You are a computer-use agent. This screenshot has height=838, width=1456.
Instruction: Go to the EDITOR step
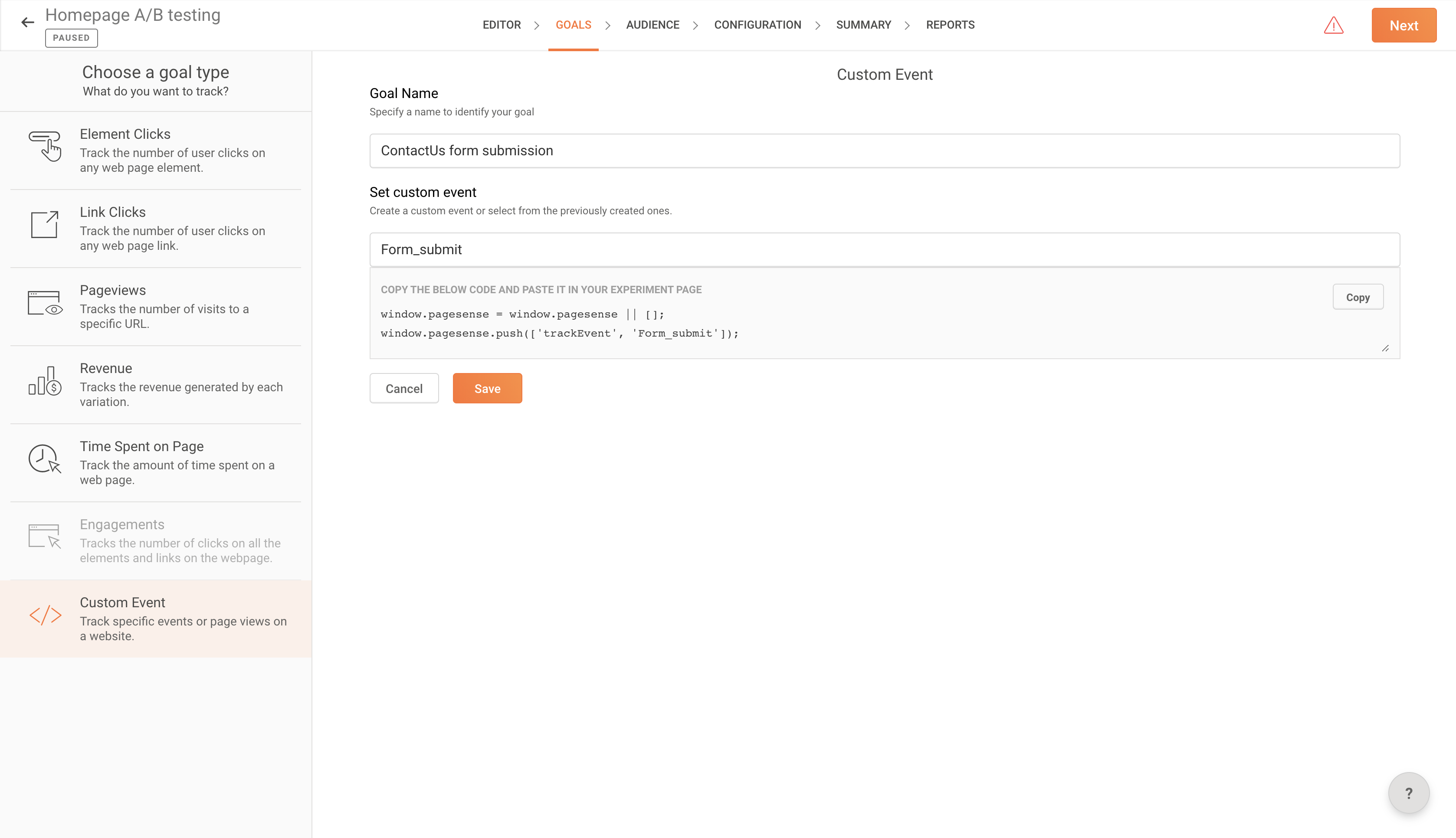click(501, 25)
